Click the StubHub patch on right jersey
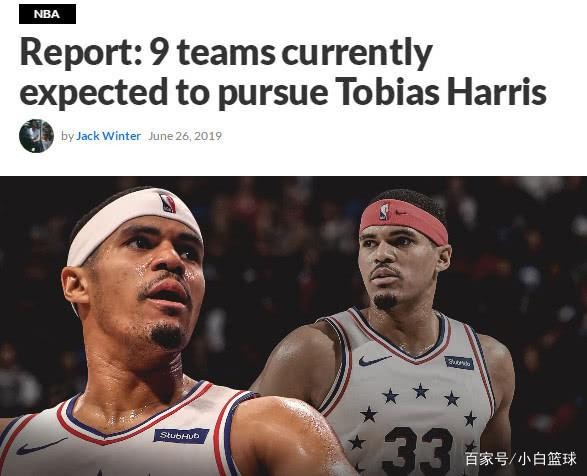 click(459, 363)
